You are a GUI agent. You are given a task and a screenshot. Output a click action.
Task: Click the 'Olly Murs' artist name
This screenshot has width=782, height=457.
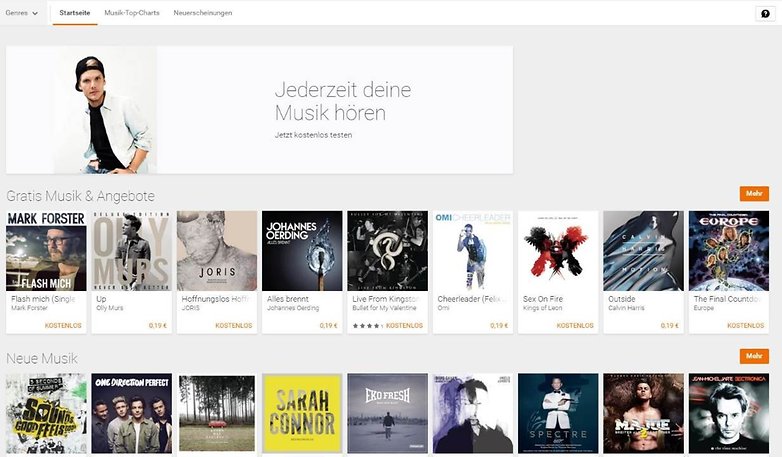(x=110, y=308)
